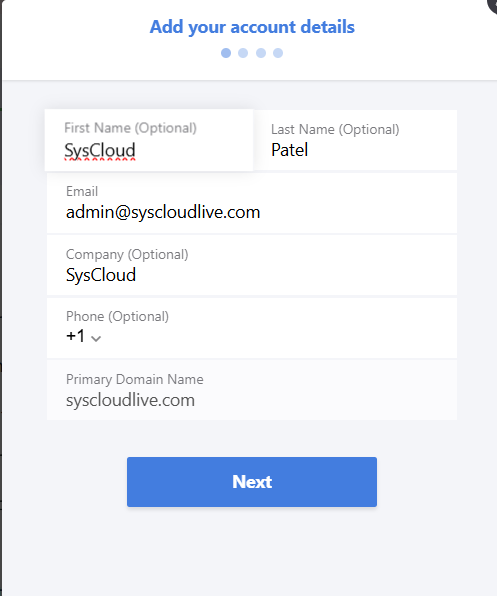
Task: Click the First Name field containing SysCloud
Action: (149, 140)
